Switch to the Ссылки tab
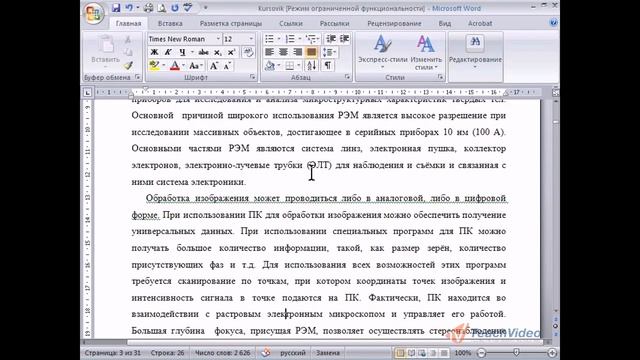This screenshot has width=640, height=360. [291, 24]
